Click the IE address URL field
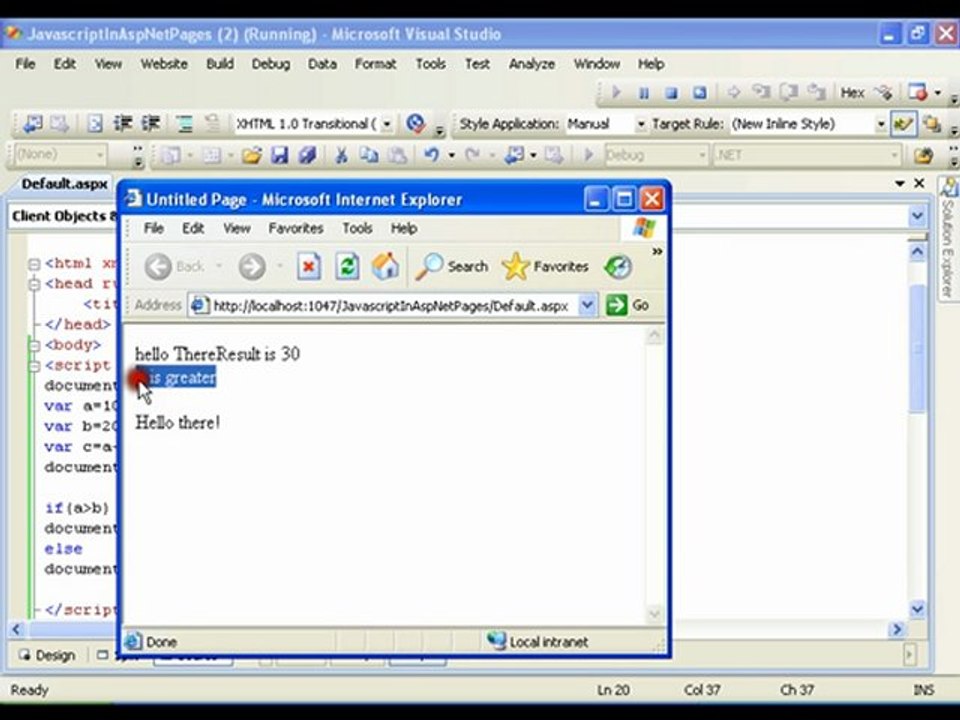 click(x=394, y=305)
